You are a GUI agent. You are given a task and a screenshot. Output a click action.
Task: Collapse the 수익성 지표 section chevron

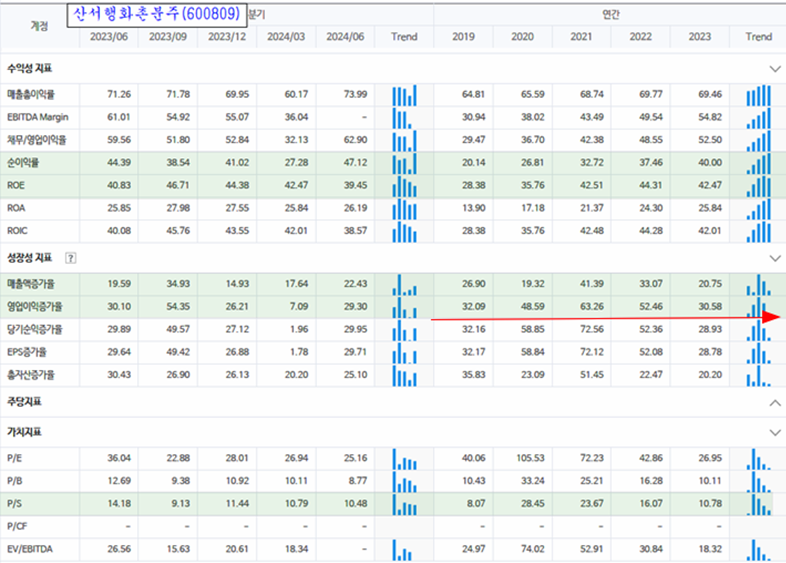pos(774,69)
